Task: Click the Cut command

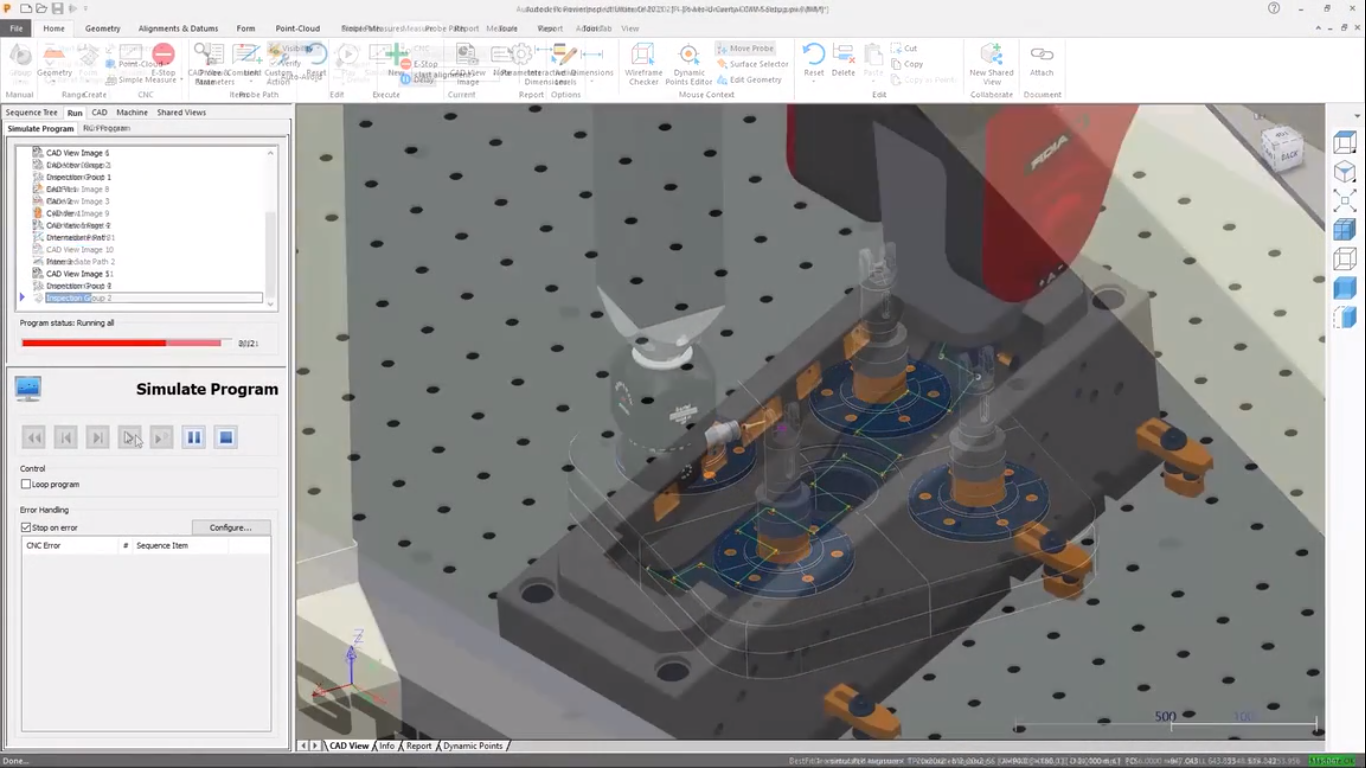Action: click(x=904, y=48)
